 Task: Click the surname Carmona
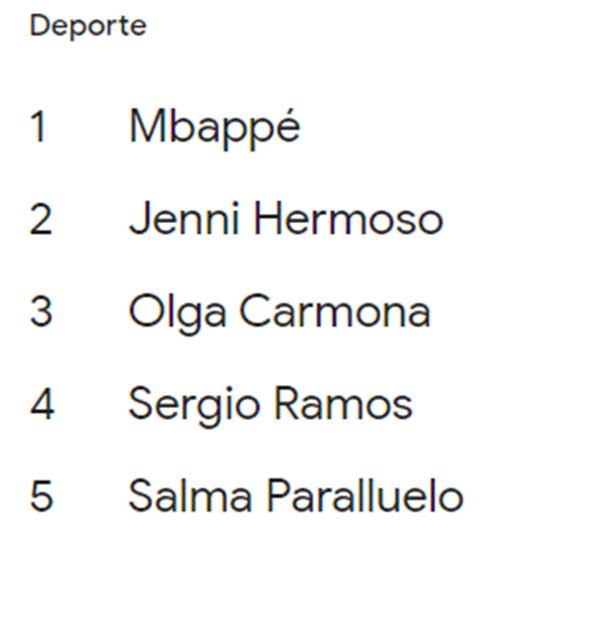(x=335, y=312)
